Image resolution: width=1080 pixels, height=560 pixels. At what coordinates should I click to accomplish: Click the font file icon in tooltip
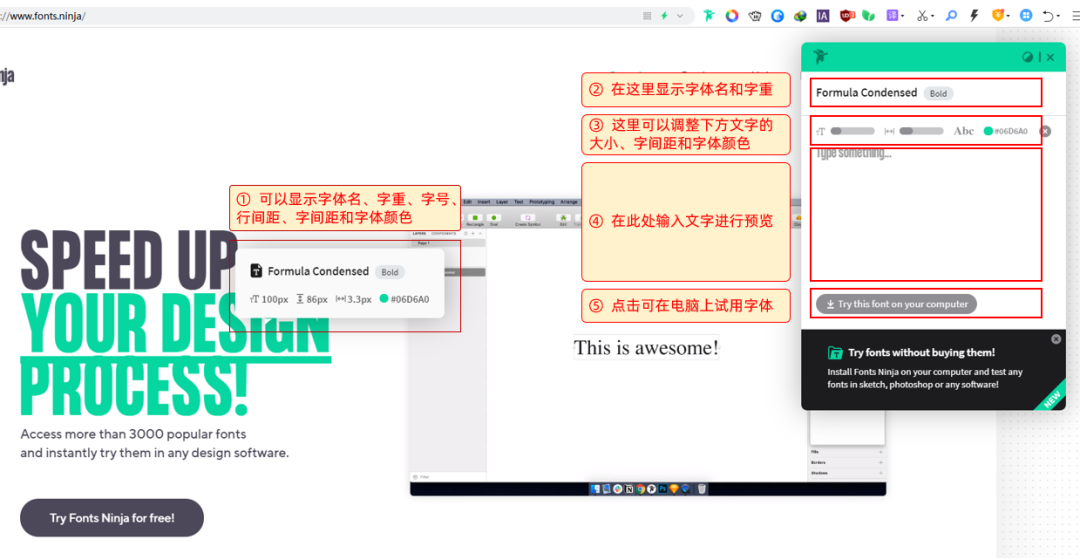[256, 271]
